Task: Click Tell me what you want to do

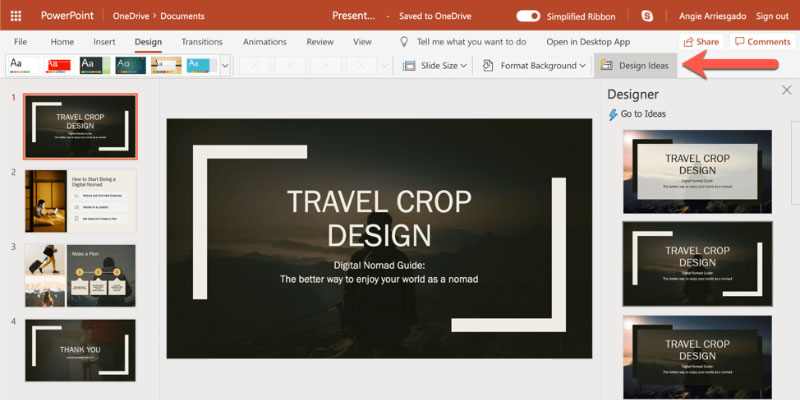Action: [471, 42]
